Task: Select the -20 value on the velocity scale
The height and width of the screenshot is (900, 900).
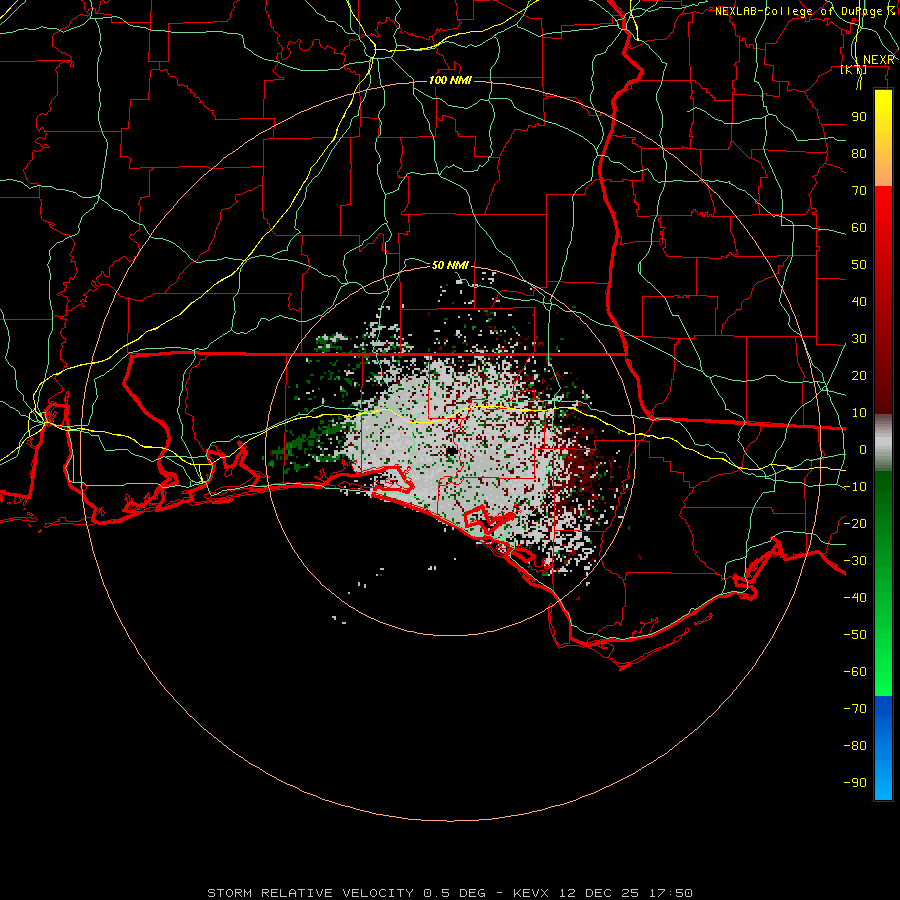Action: pos(855,524)
